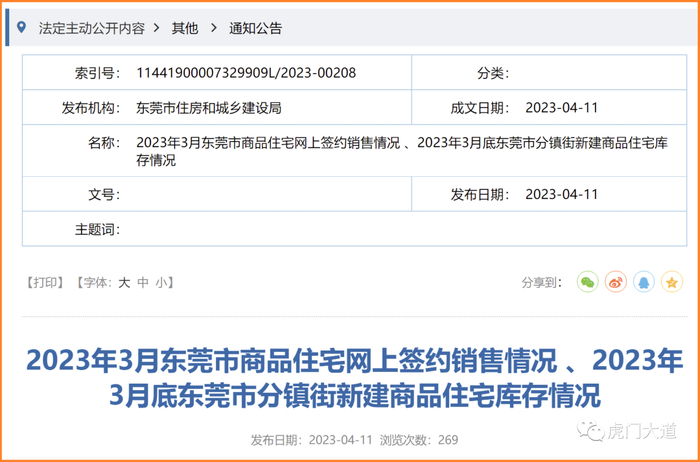Click the 分享到 label
The height and width of the screenshot is (462, 700).
point(542,283)
